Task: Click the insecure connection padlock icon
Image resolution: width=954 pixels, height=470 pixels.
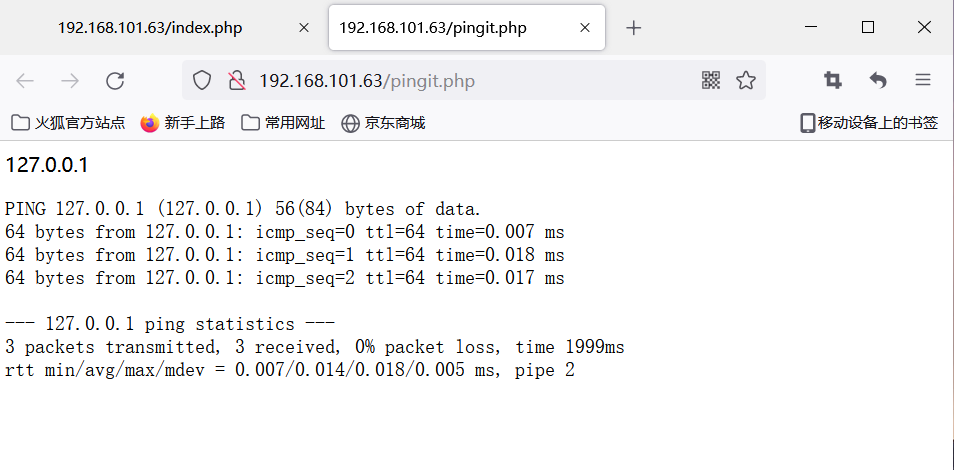Action: tap(237, 80)
